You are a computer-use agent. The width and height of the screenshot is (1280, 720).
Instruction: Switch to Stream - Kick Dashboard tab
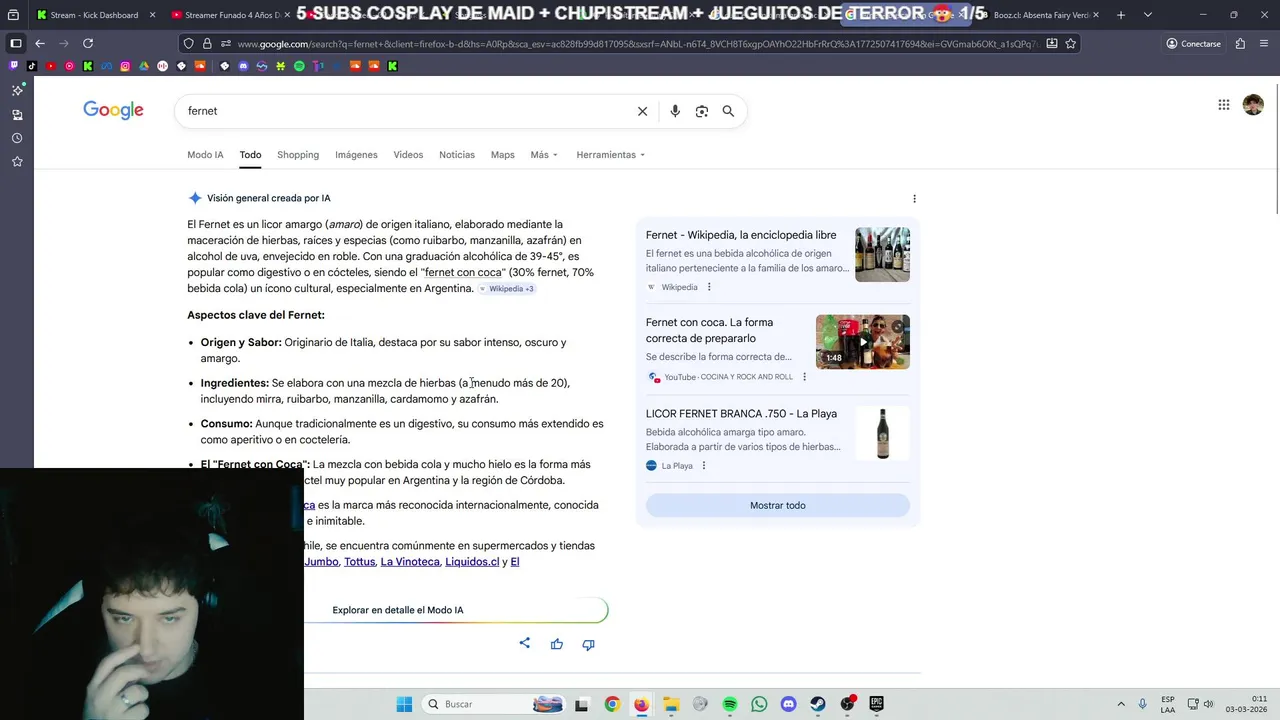(x=95, y=15)
